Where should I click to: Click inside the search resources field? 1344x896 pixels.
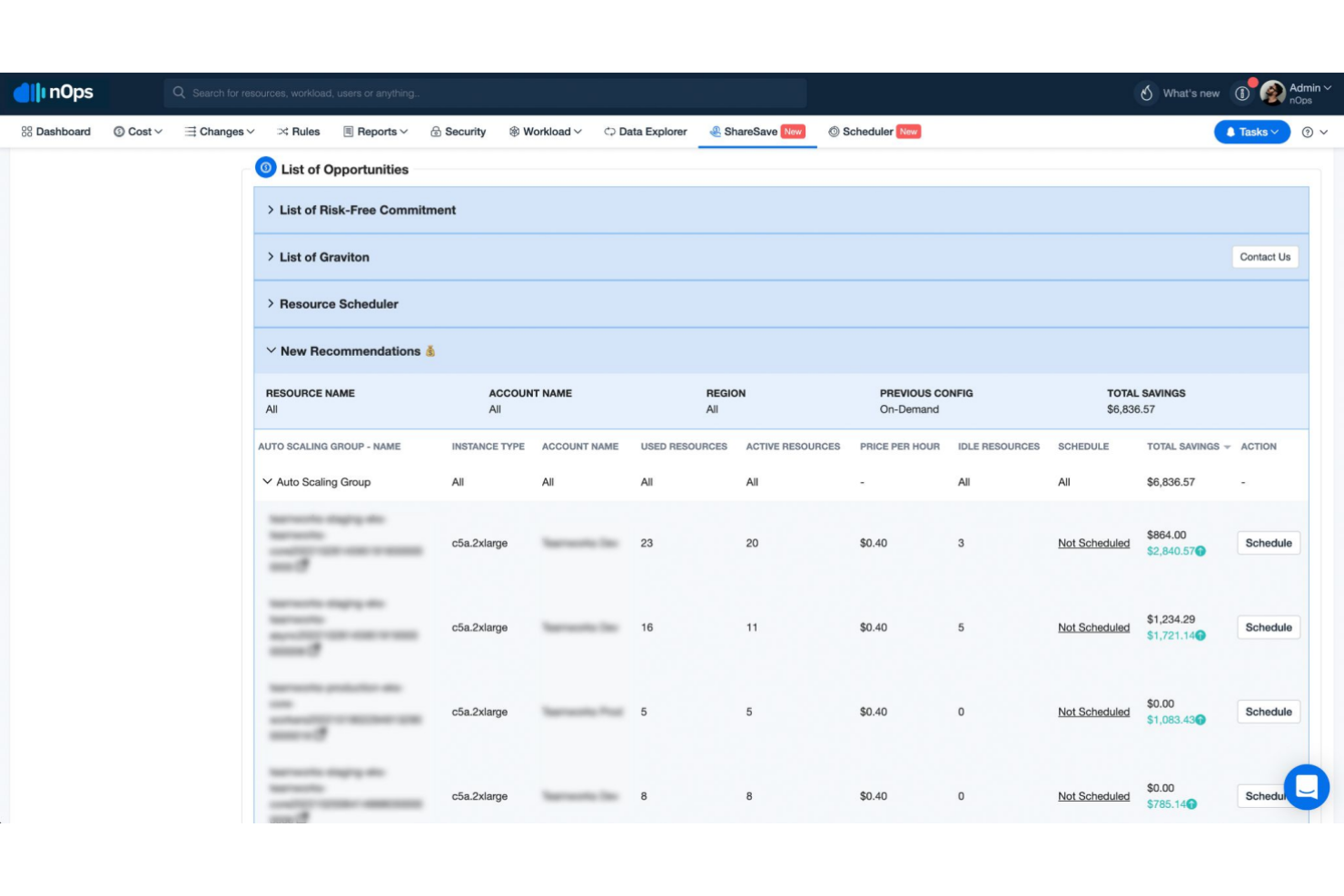454,93
